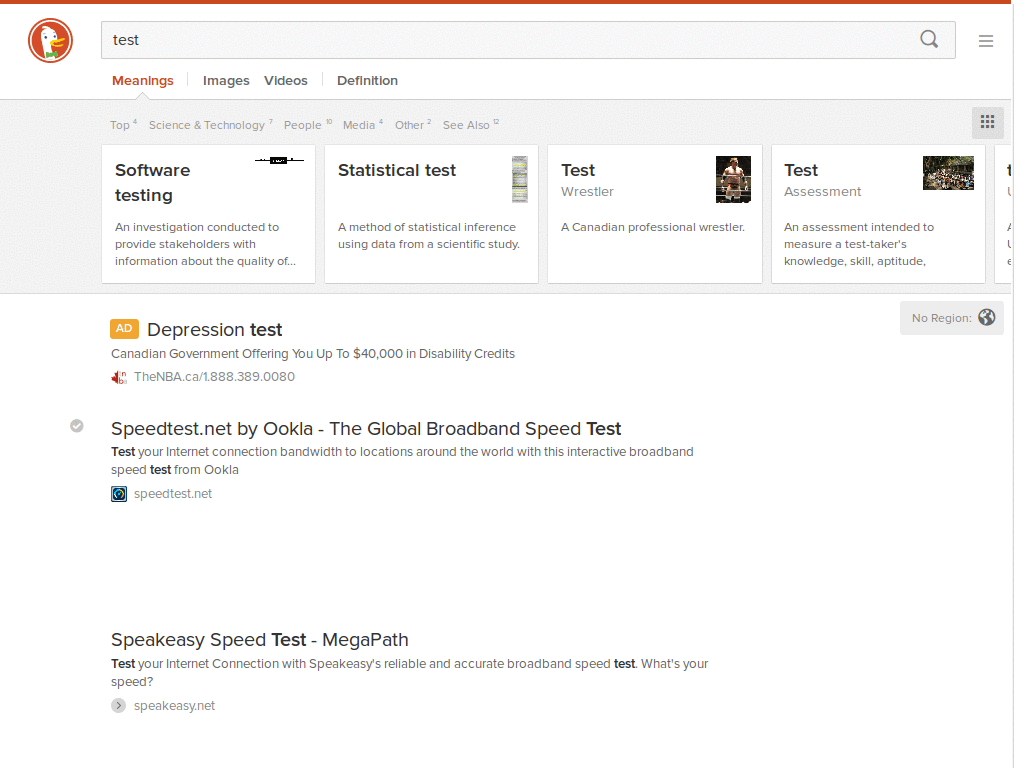Screen dimensions: 1024x768
Task: Click the speakeasy.net arrow favicon
Action: 118,705
